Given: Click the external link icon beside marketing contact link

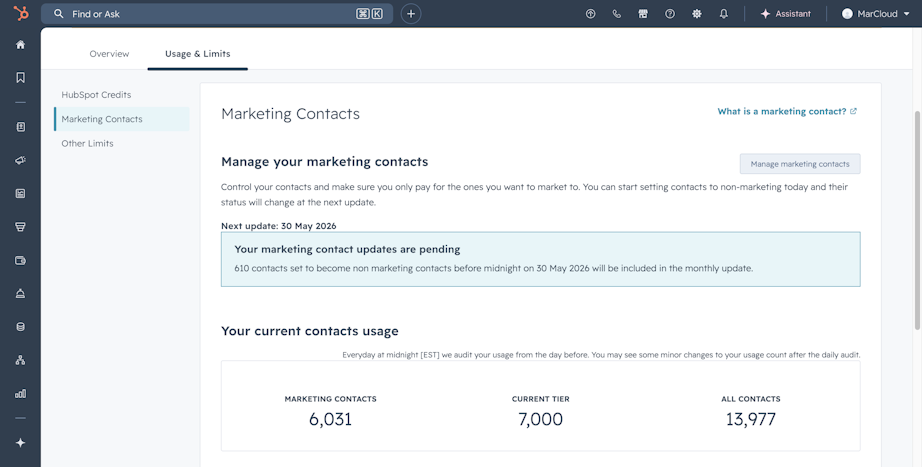Looking at the screenshot, I should (854, 111).
